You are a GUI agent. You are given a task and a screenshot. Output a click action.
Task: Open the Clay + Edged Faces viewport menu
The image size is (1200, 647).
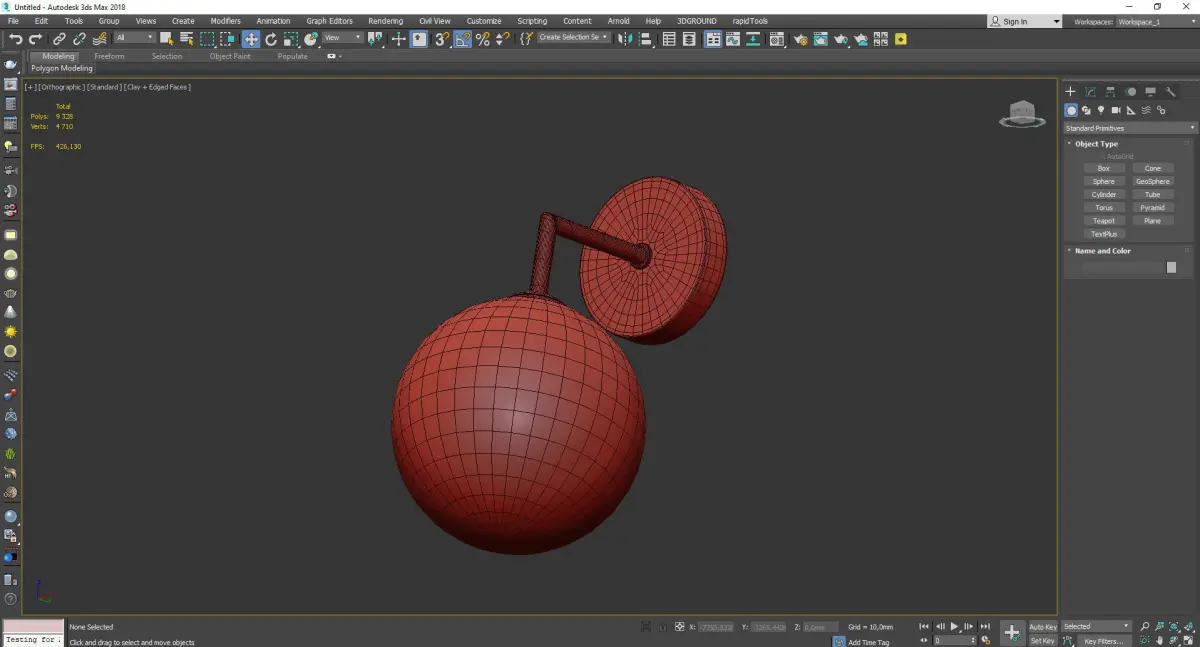point(157,87)
